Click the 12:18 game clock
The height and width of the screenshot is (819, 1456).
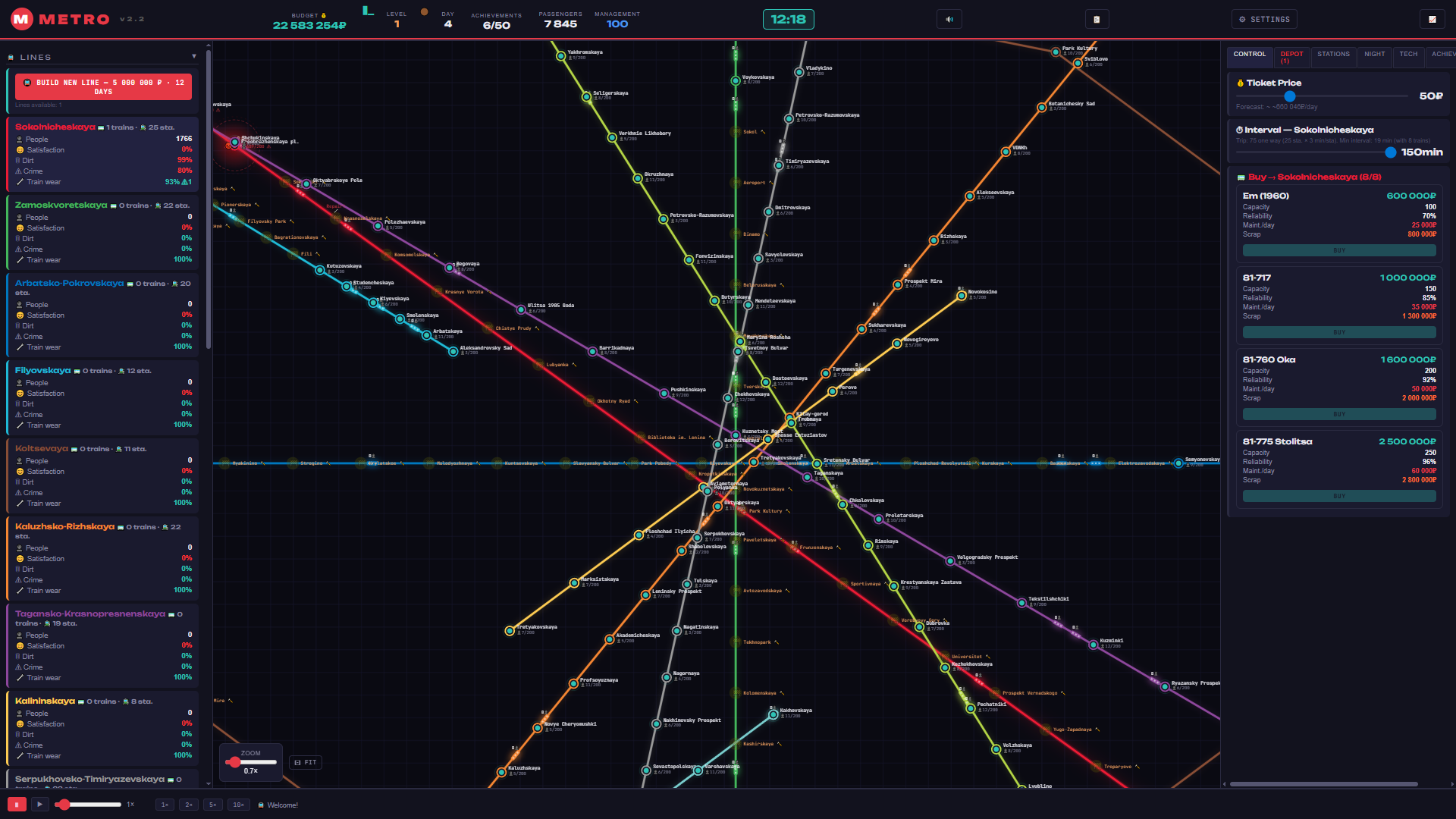pyautogui.click(x=788, y=19)
